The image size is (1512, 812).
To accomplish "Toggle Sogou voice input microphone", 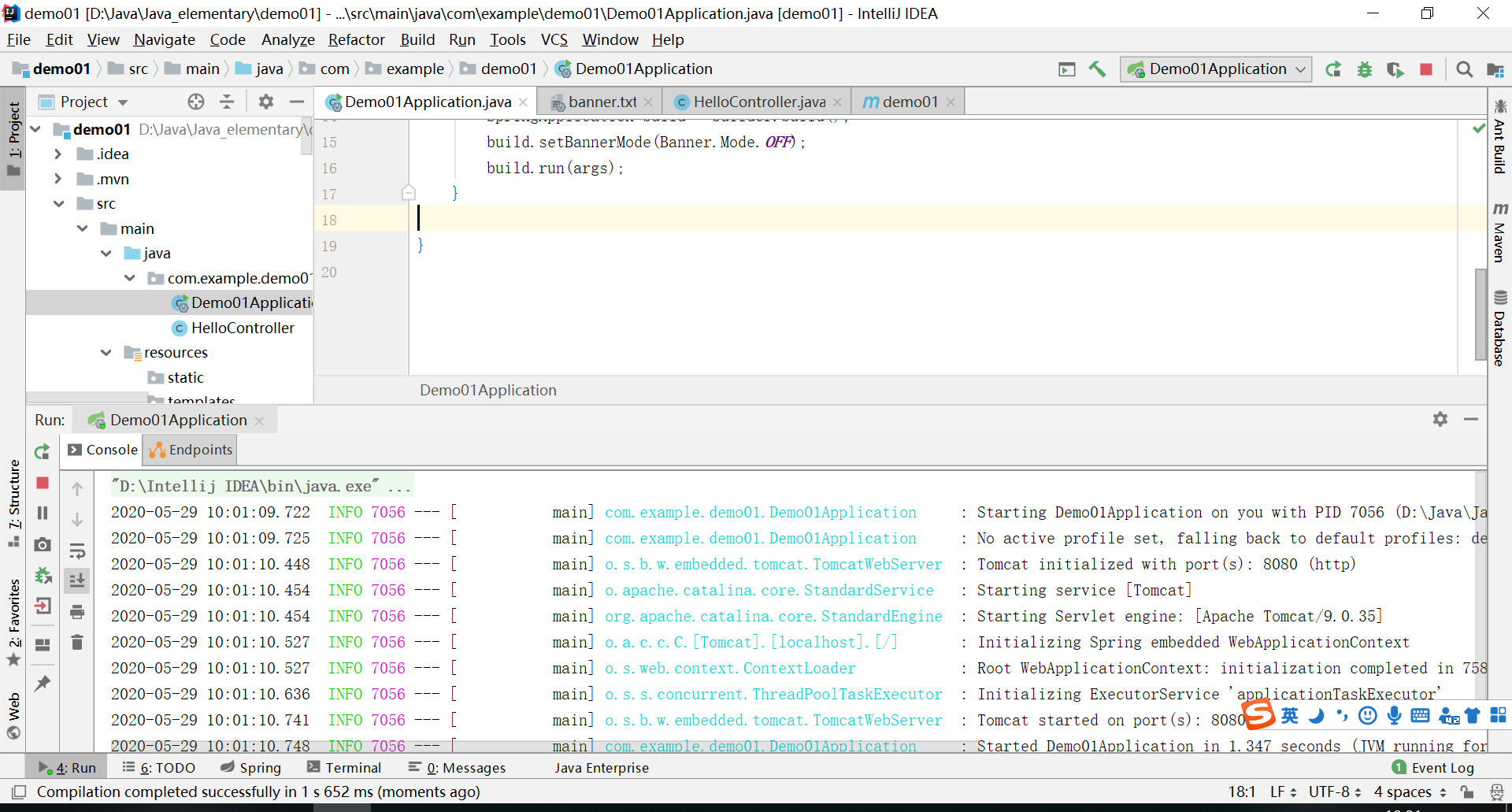I will [x=1394, y=715].
